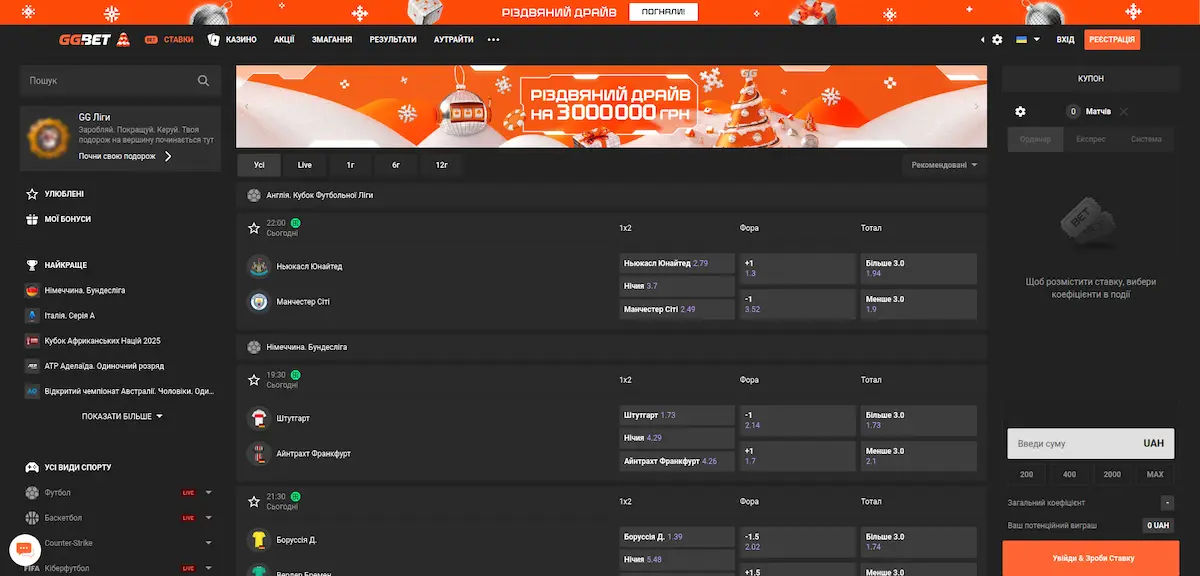Click the GG.BET logo in header
Viewport: 1200px width, 576px height.
click(x=94, y=40)
